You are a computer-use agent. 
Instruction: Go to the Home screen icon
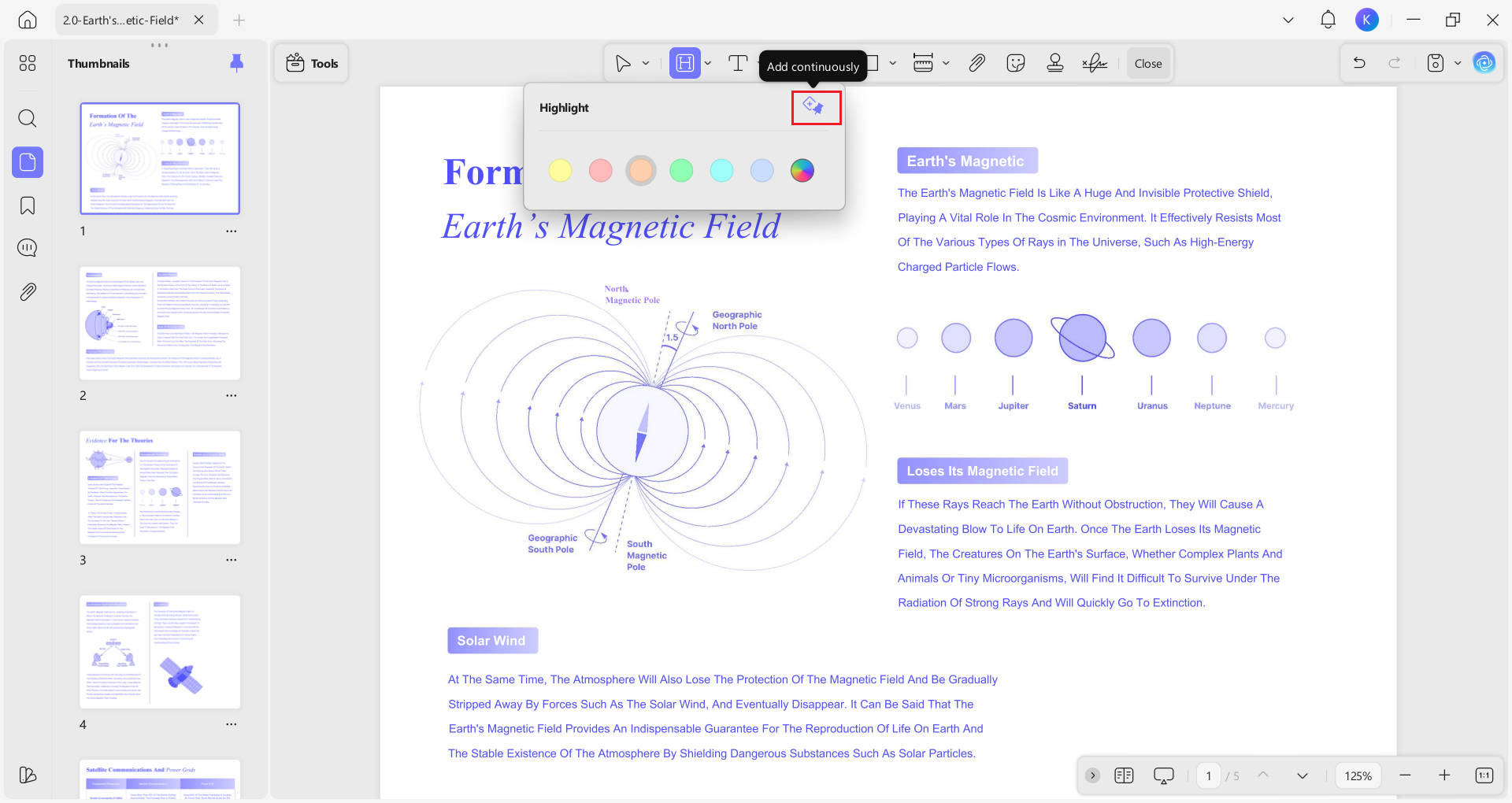(28, 20)
